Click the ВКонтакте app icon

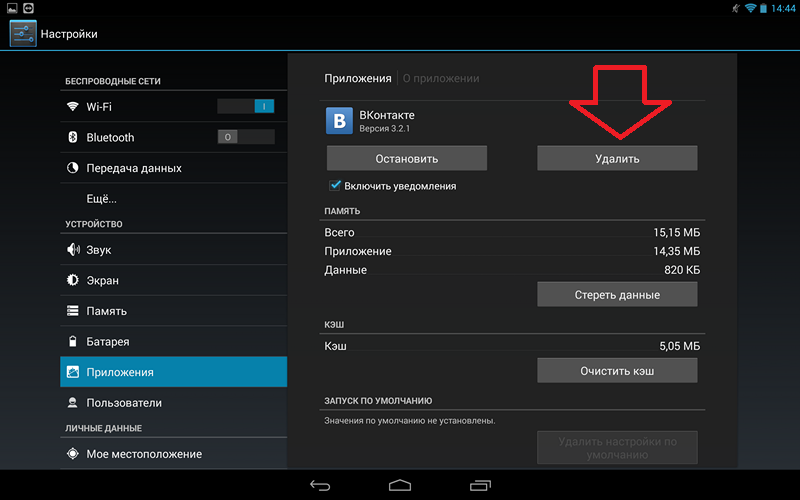click(339, 121)
